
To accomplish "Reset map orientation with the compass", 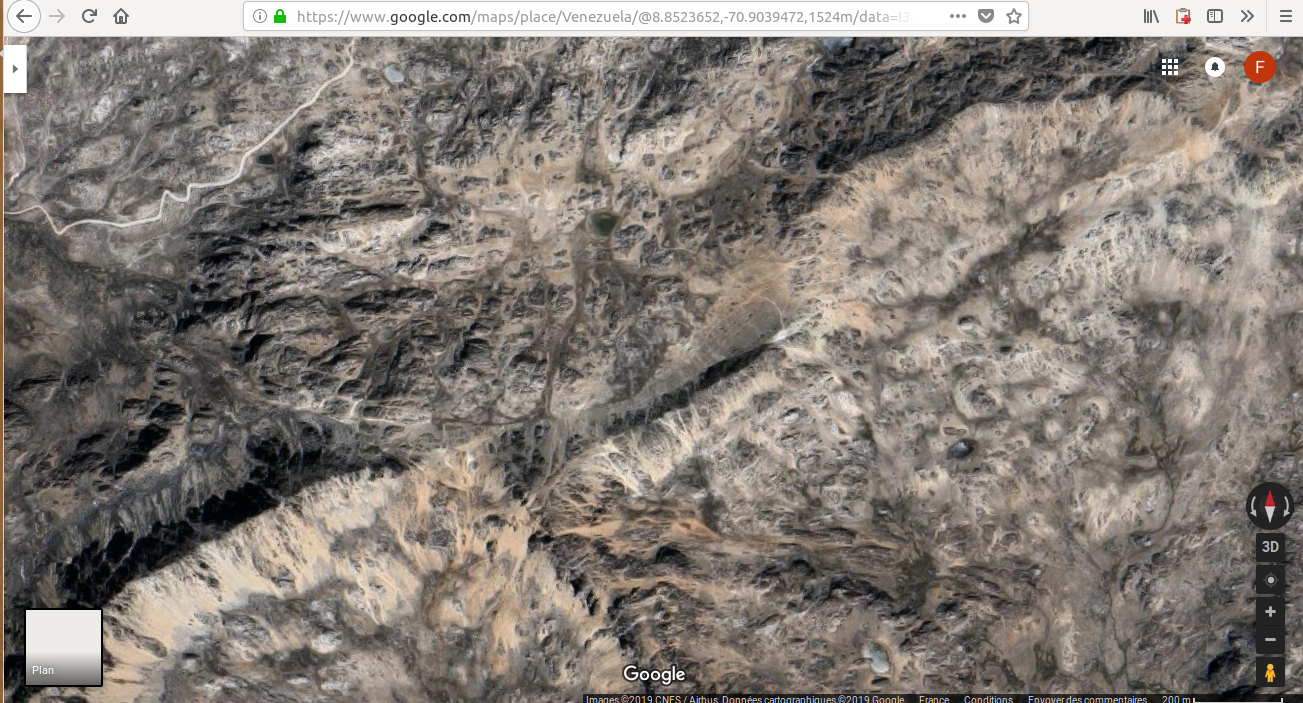I will 1269,506.
